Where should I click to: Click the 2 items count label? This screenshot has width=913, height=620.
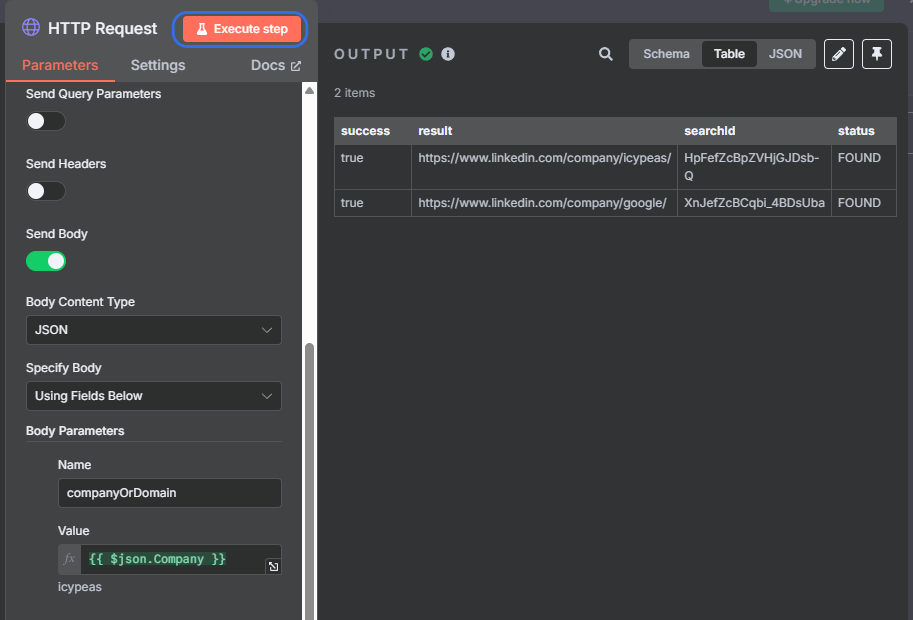(x=354, y=93)
